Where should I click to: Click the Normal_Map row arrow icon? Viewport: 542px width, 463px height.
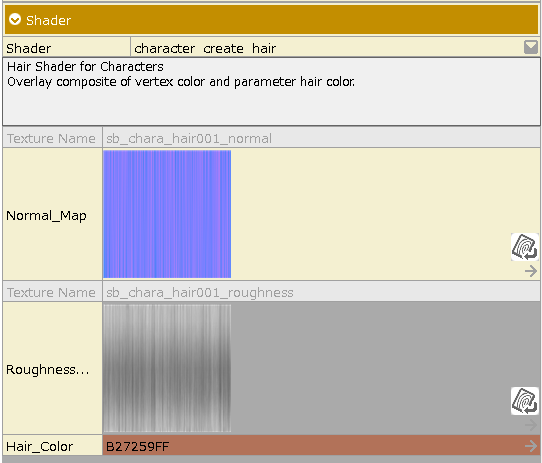[x=531, y=271]
